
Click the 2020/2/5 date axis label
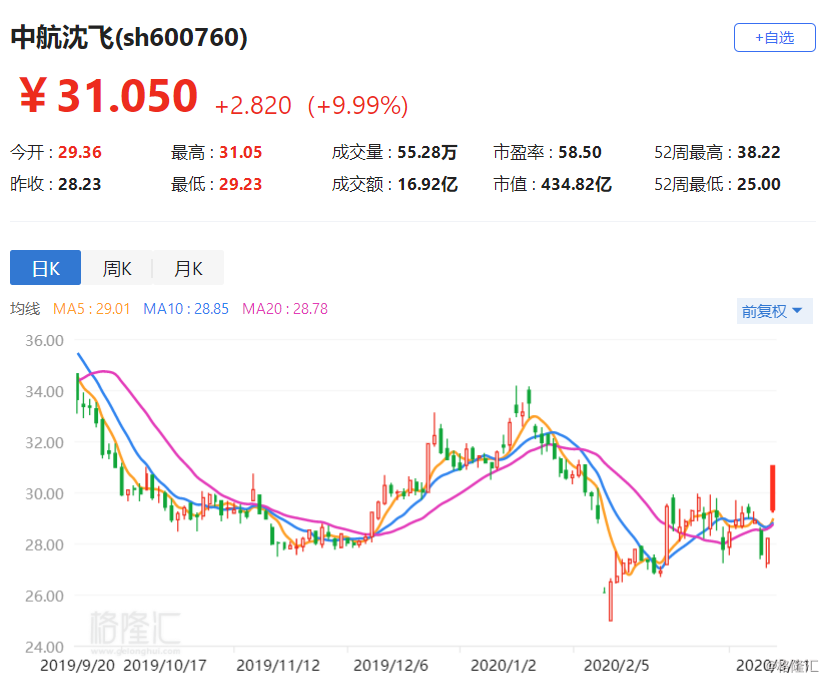tap(616, 666)
